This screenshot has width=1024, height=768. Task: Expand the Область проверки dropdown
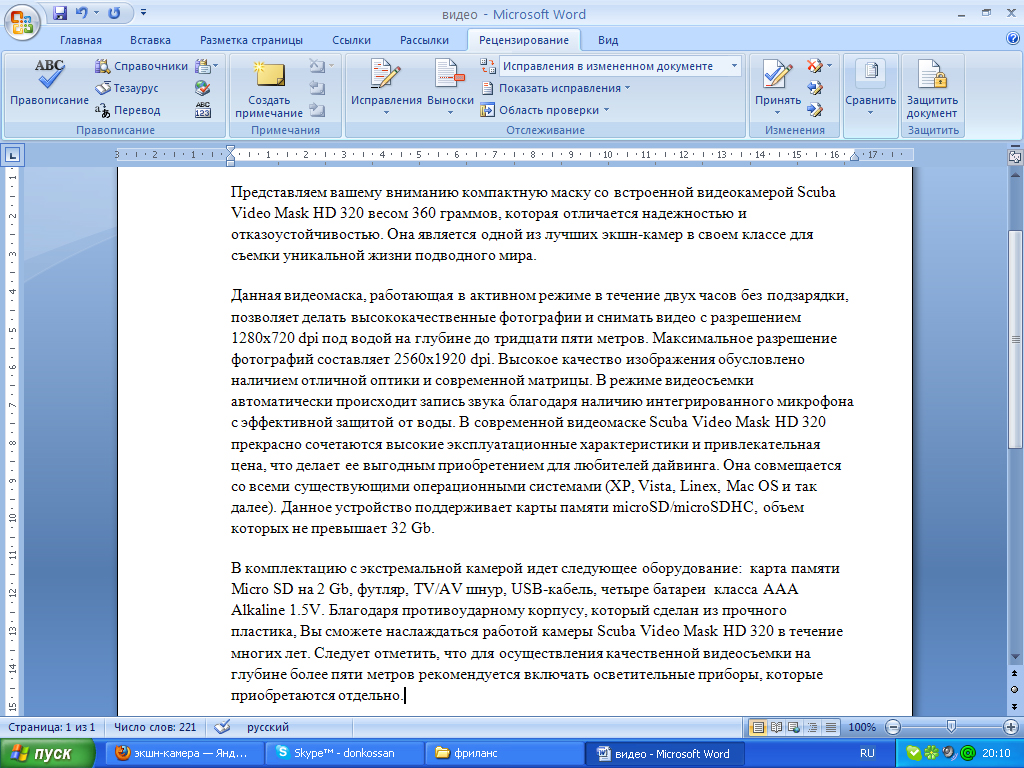(x=545, y=110)
